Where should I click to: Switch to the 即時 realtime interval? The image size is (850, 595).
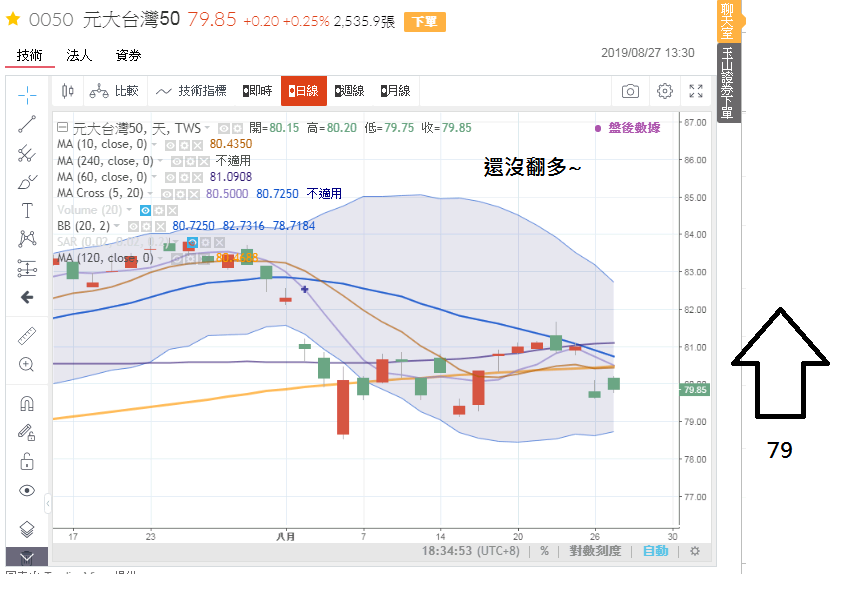[x=257, y=91]
